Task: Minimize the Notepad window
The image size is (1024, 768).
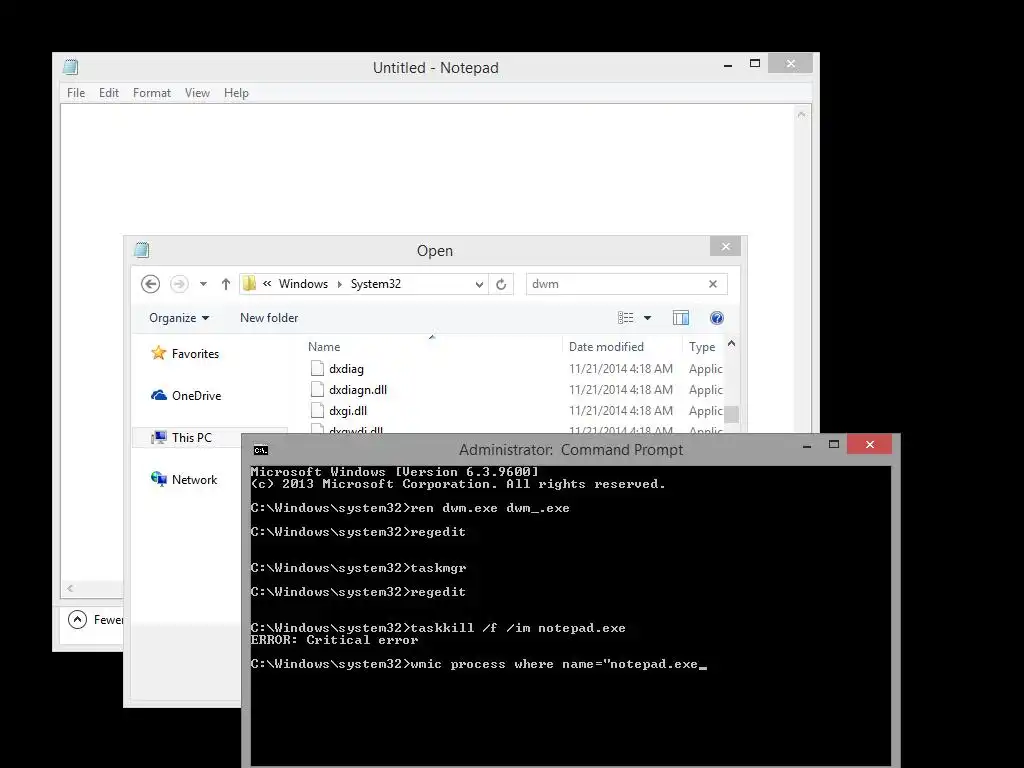Action: pos(728,64)
